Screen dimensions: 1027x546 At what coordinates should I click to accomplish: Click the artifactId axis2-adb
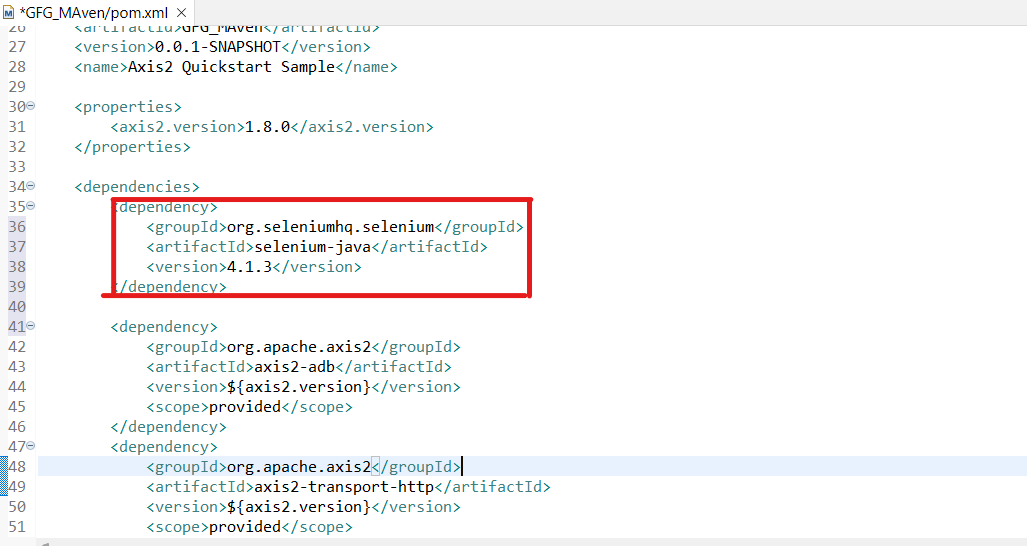294,367
